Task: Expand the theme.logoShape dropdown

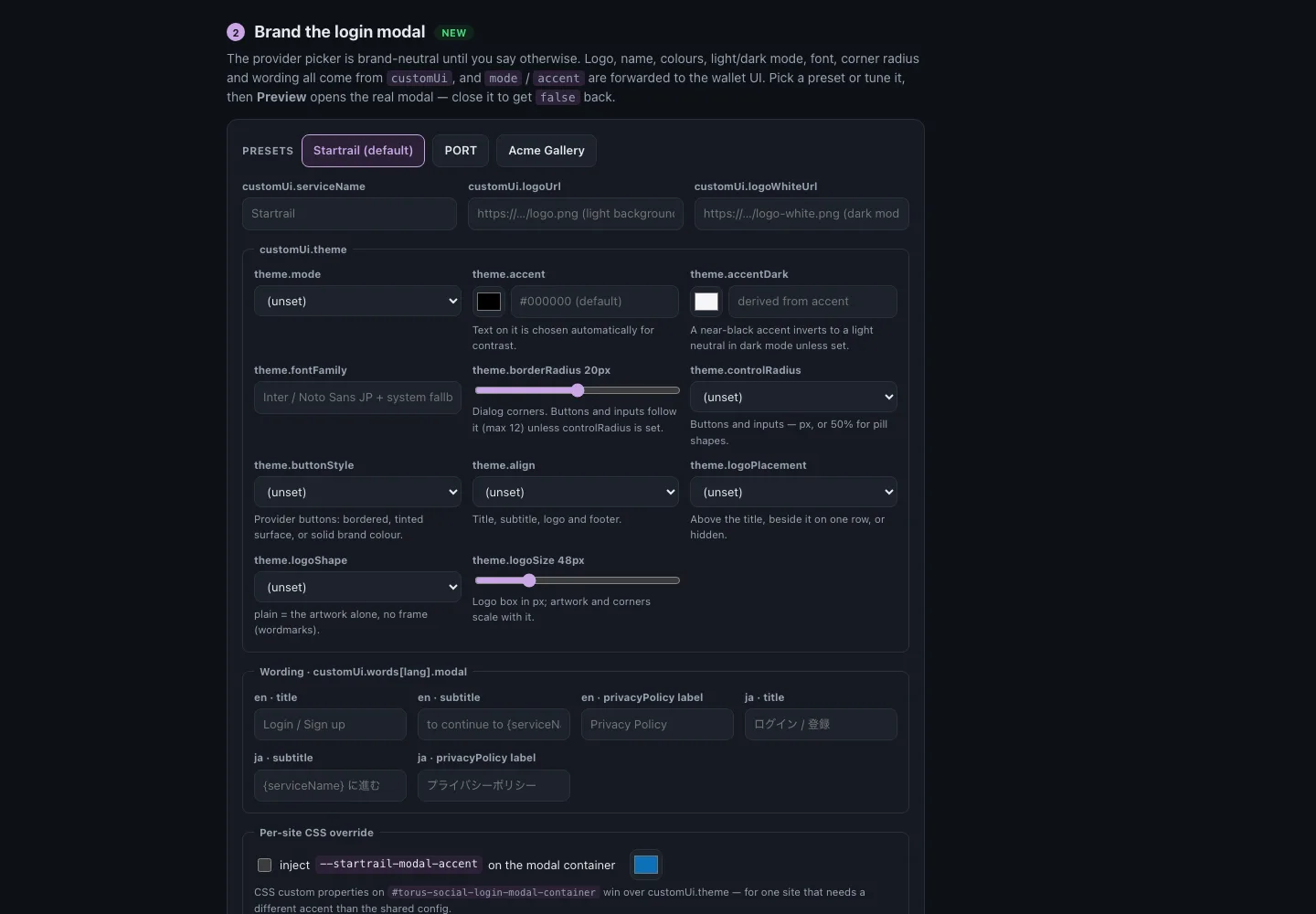Action: click(x=357, y=587)
